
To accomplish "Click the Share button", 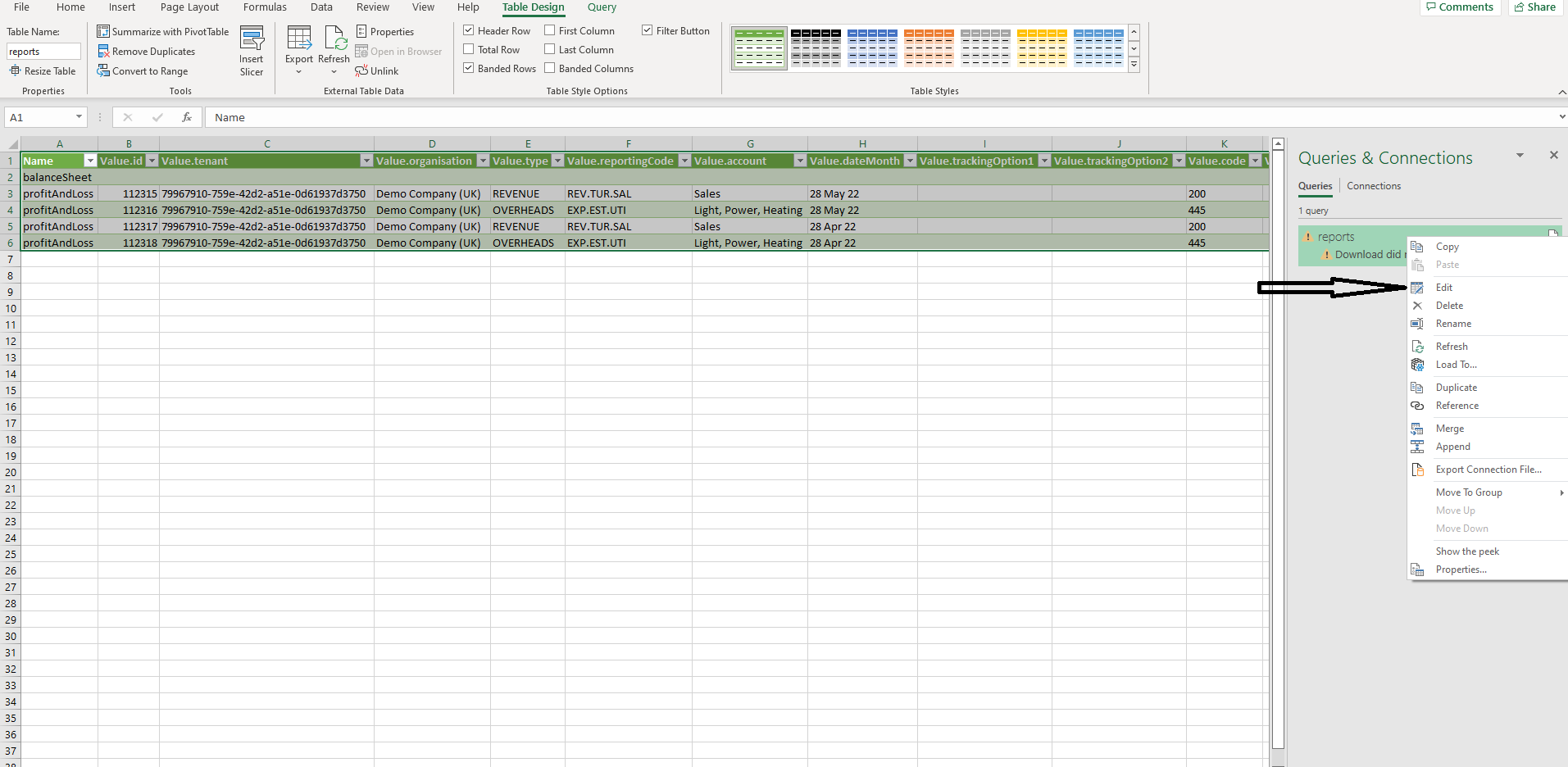I will click(1534, 7).
